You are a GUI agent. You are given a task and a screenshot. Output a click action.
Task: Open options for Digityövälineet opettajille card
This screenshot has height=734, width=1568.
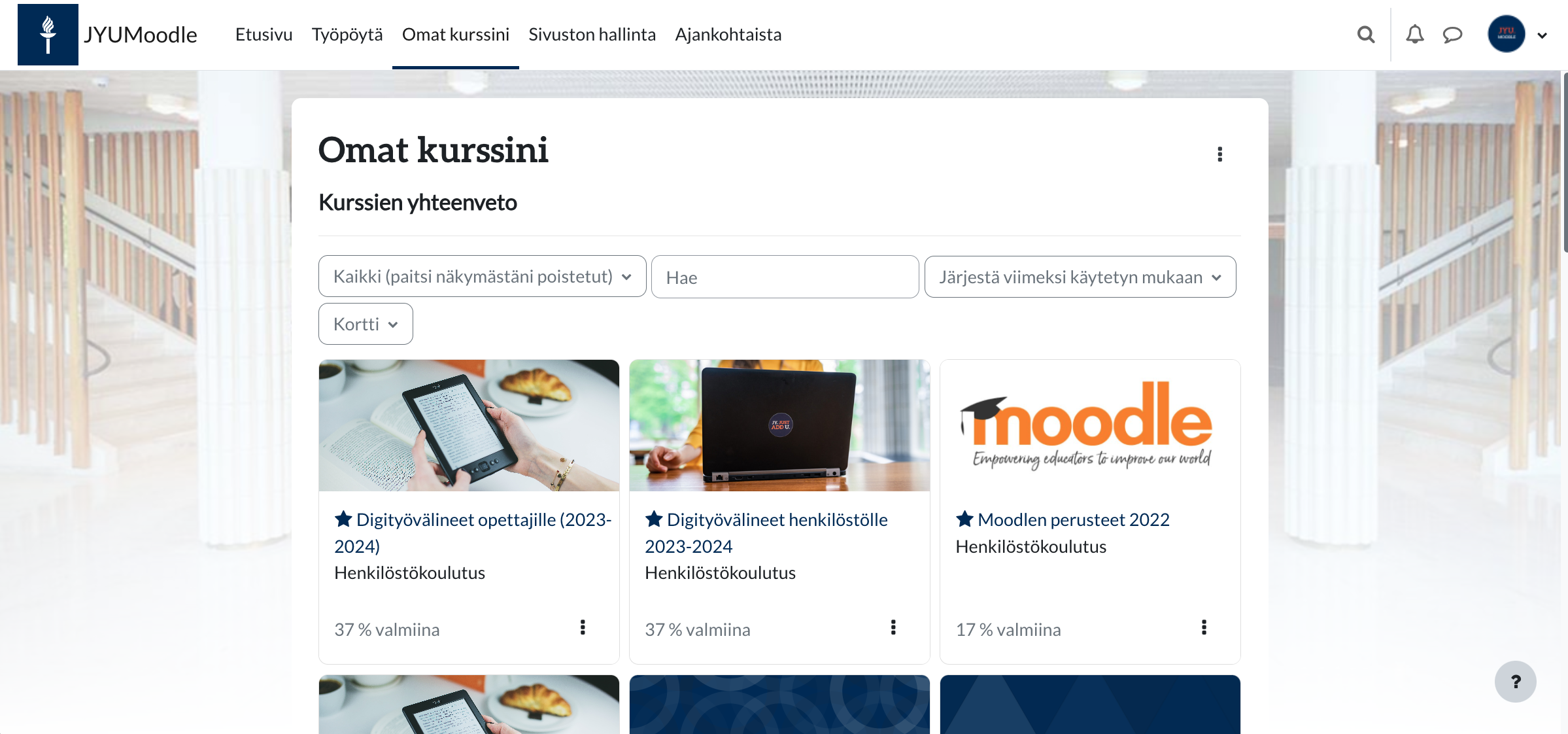pos(583,627)
